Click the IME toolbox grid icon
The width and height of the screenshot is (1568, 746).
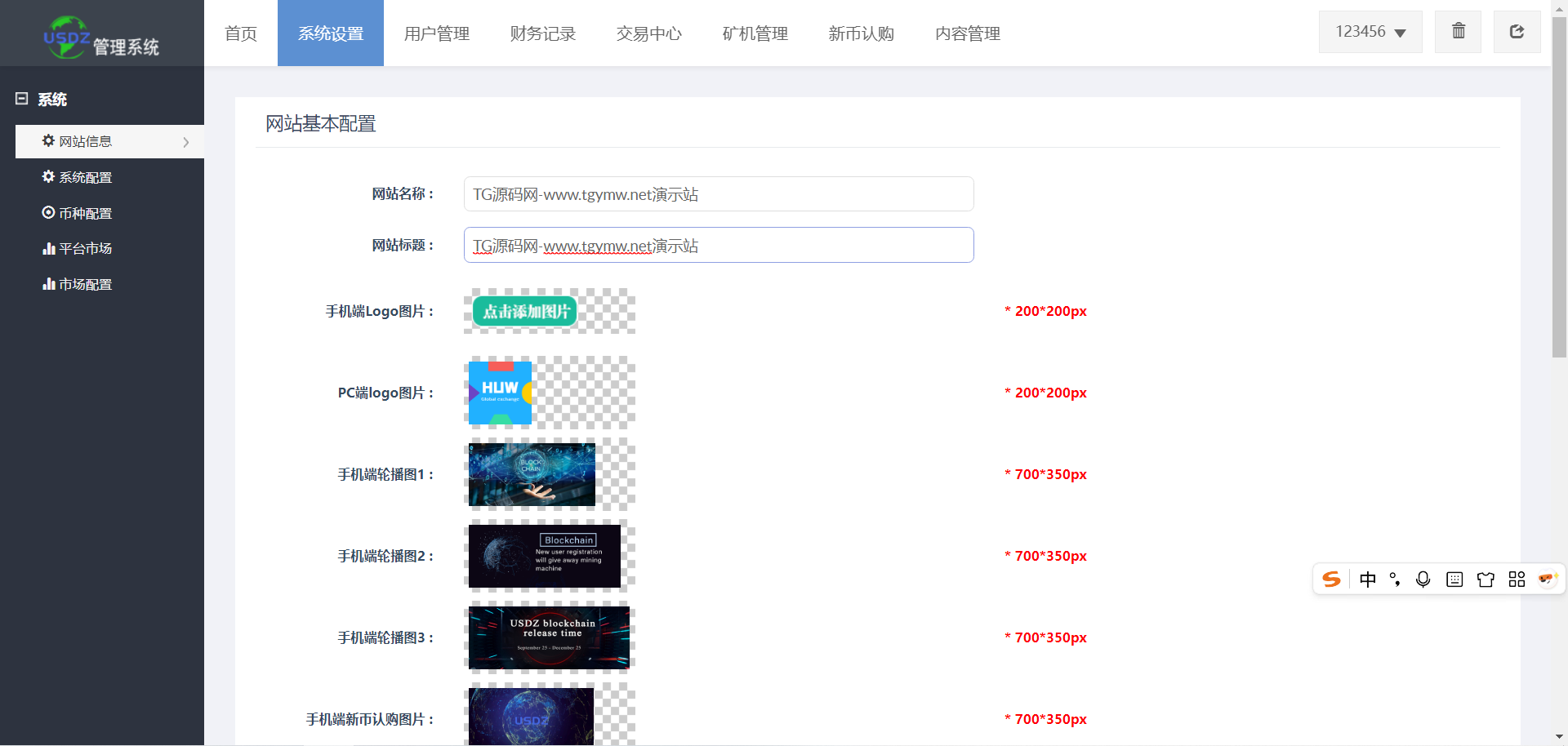[1517, 579]
